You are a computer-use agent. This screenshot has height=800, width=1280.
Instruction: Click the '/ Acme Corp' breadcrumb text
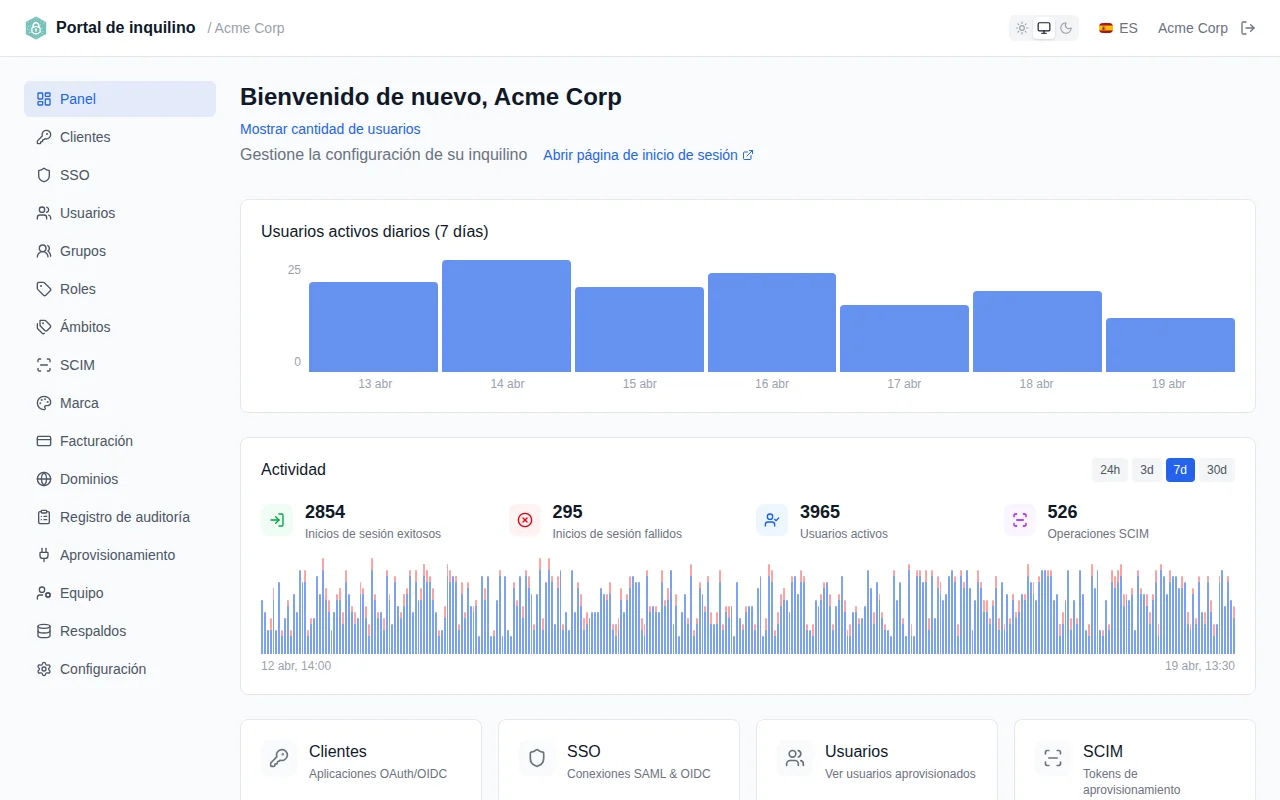click(246, 28)
